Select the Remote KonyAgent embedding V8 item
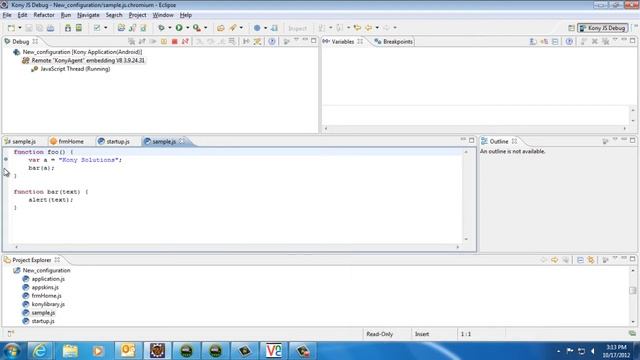The image size is (640, 360). pyautogui.click(x=88, y=60)
